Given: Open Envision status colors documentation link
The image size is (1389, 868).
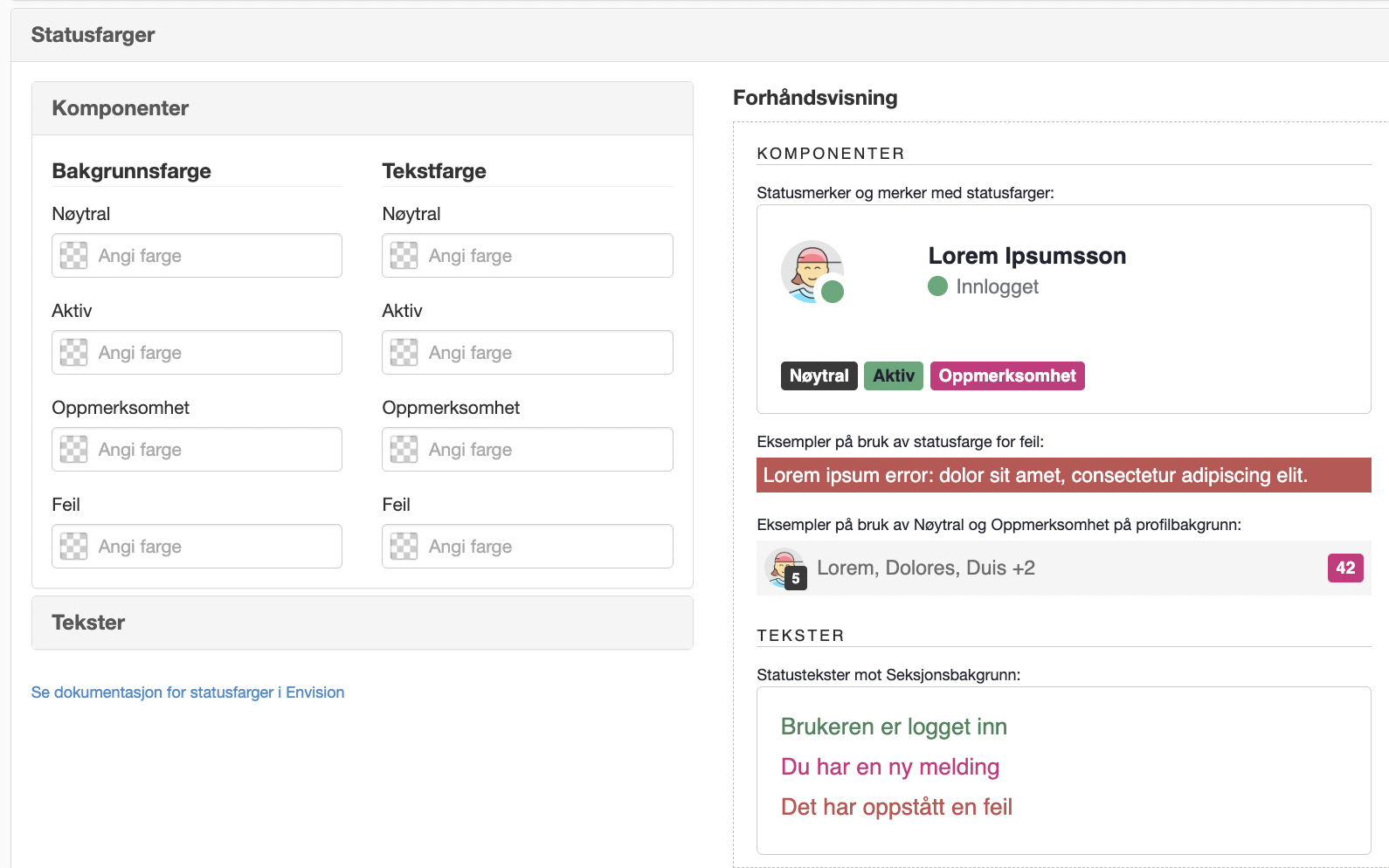Looking at the screenshot, I should tap(188, 692).
